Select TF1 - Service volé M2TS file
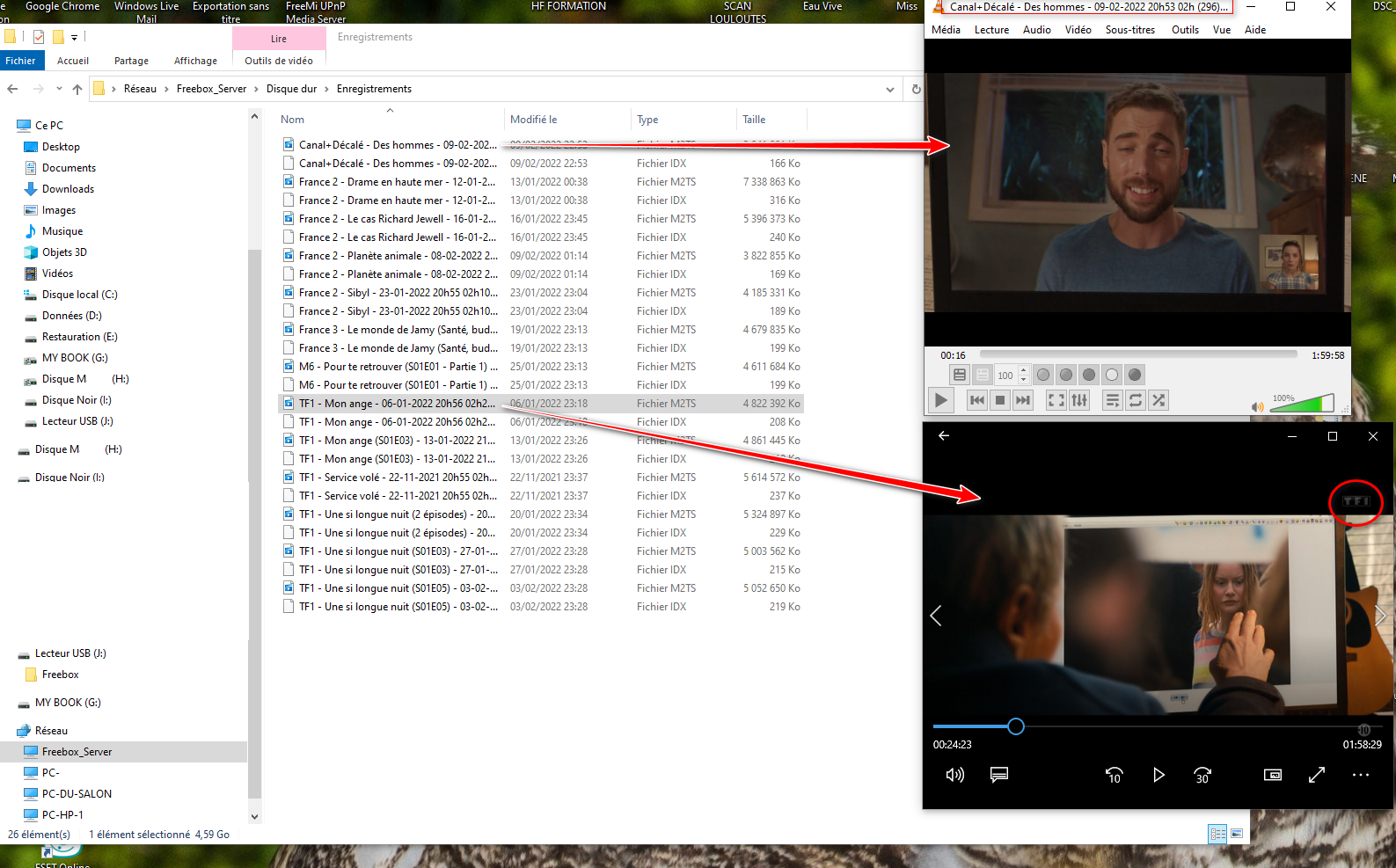Image resolution: width=1396 pixels, height=868 pixels. coord(541,478)
